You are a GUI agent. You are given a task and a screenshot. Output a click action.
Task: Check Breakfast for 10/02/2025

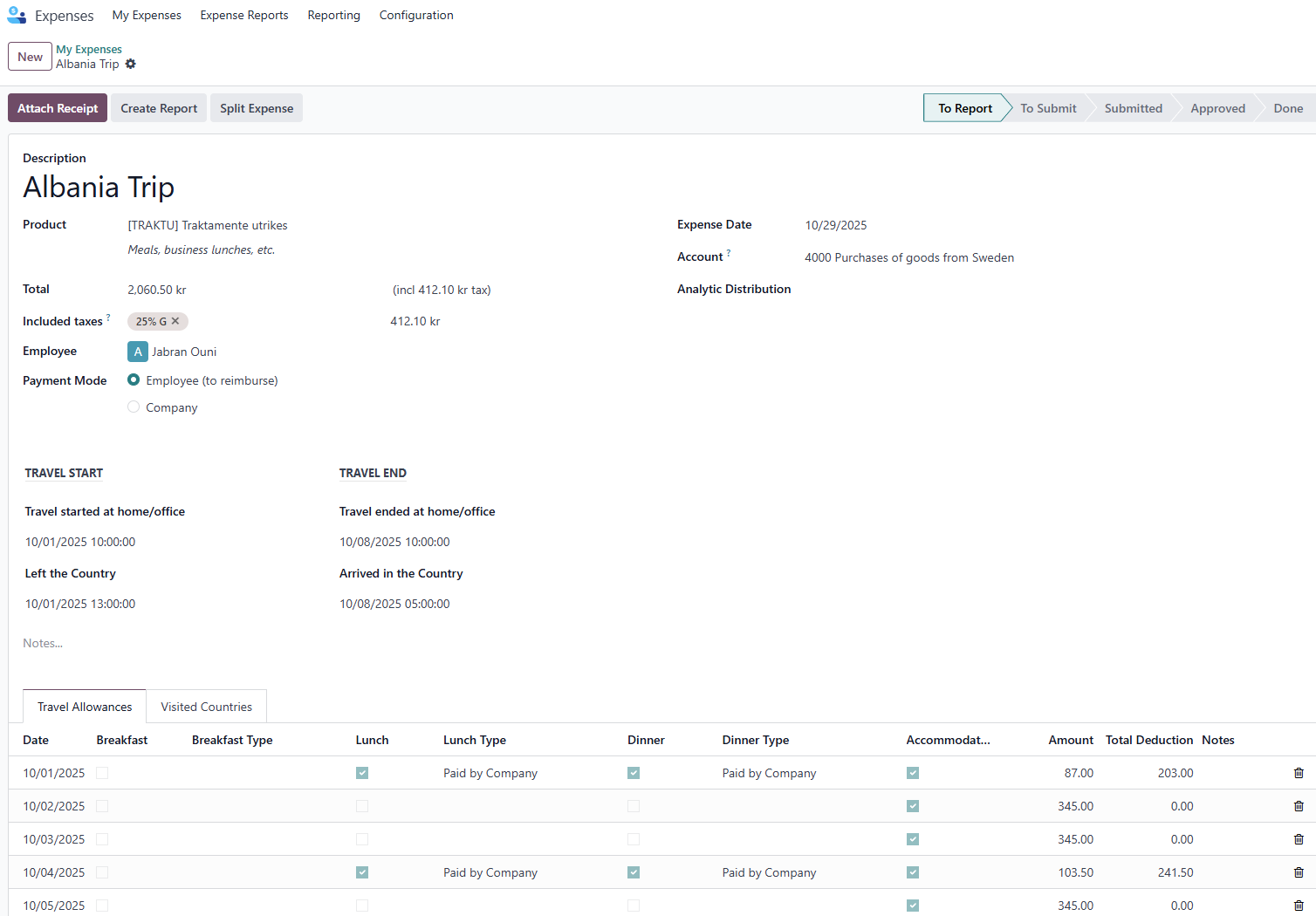[x=102, y=806]
